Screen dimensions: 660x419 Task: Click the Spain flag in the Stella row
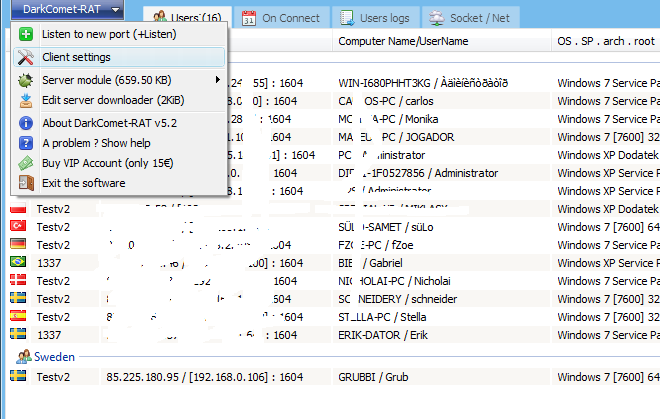click(18, 316)
